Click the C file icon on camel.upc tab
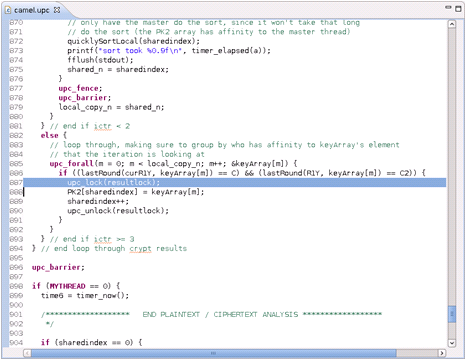 click(8, 10)
